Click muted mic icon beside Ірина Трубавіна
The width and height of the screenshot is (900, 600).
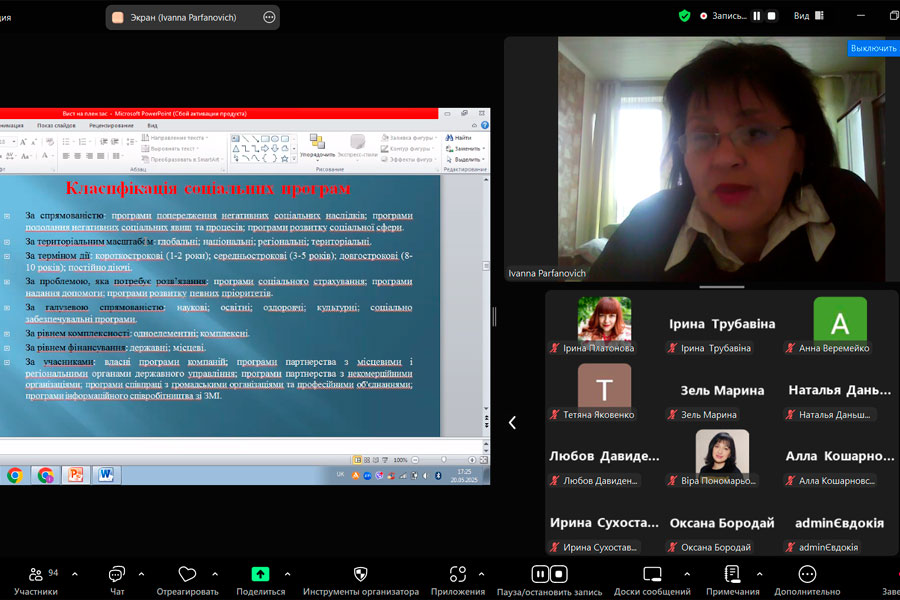672,348
